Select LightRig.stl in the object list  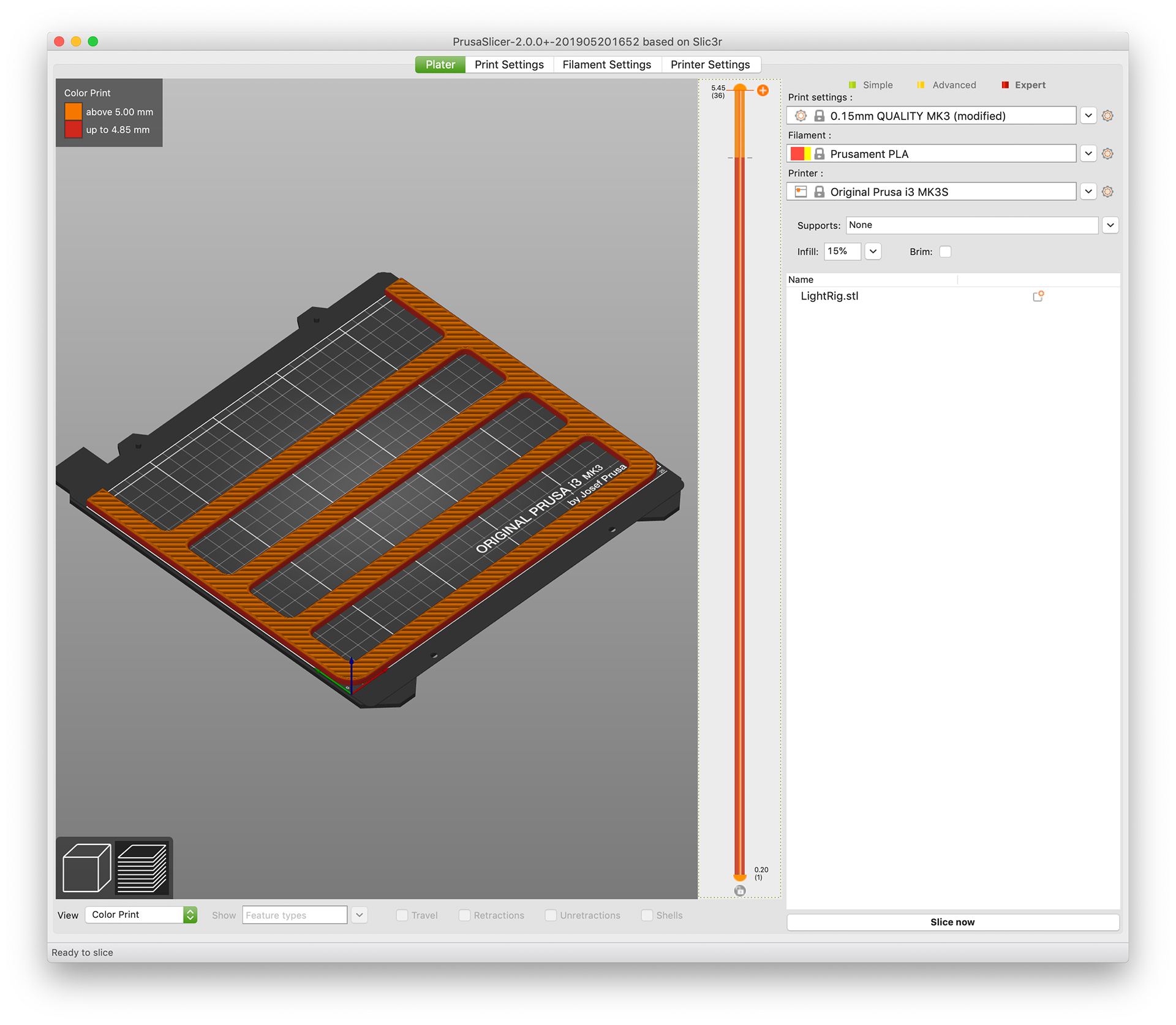click(829, 296)
